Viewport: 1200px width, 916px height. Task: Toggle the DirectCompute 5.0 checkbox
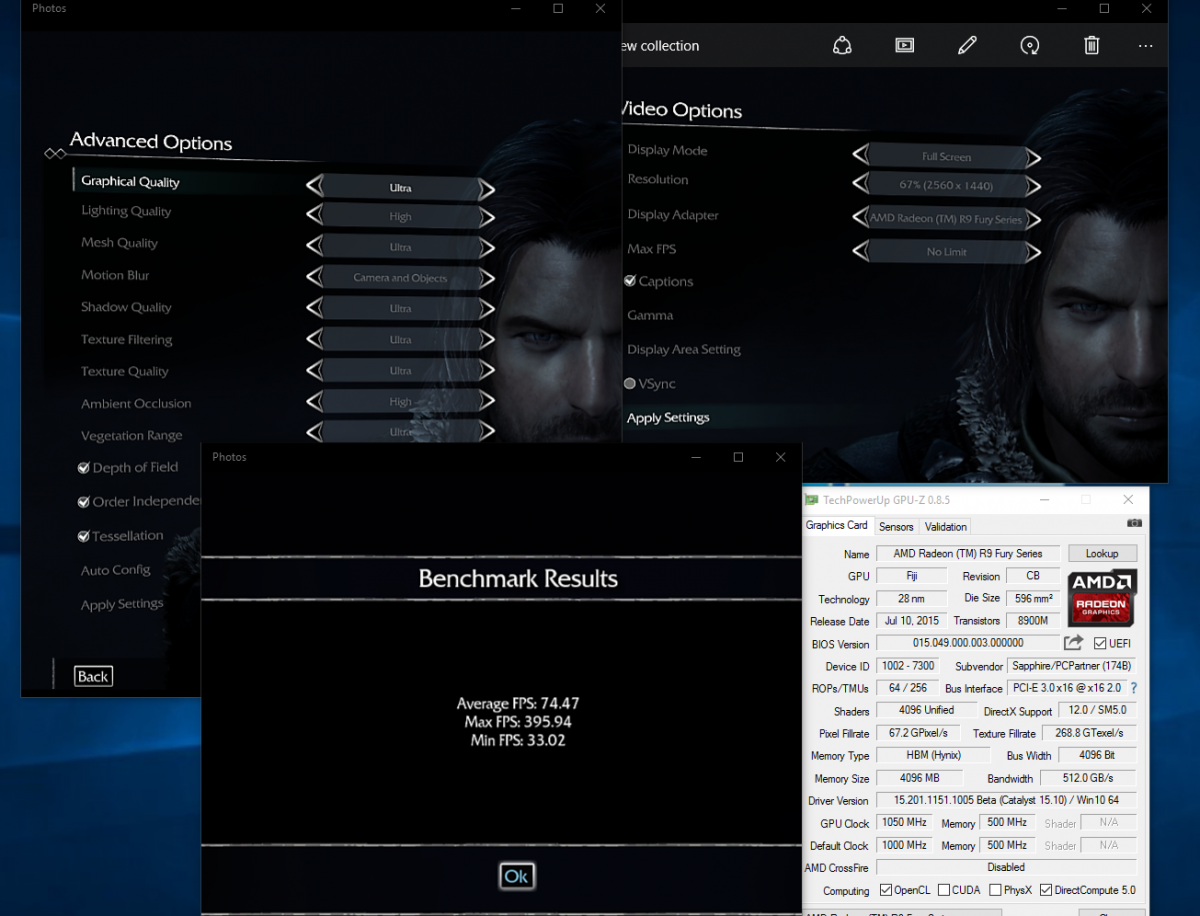pyautogui.click(x=1046, y=890)
